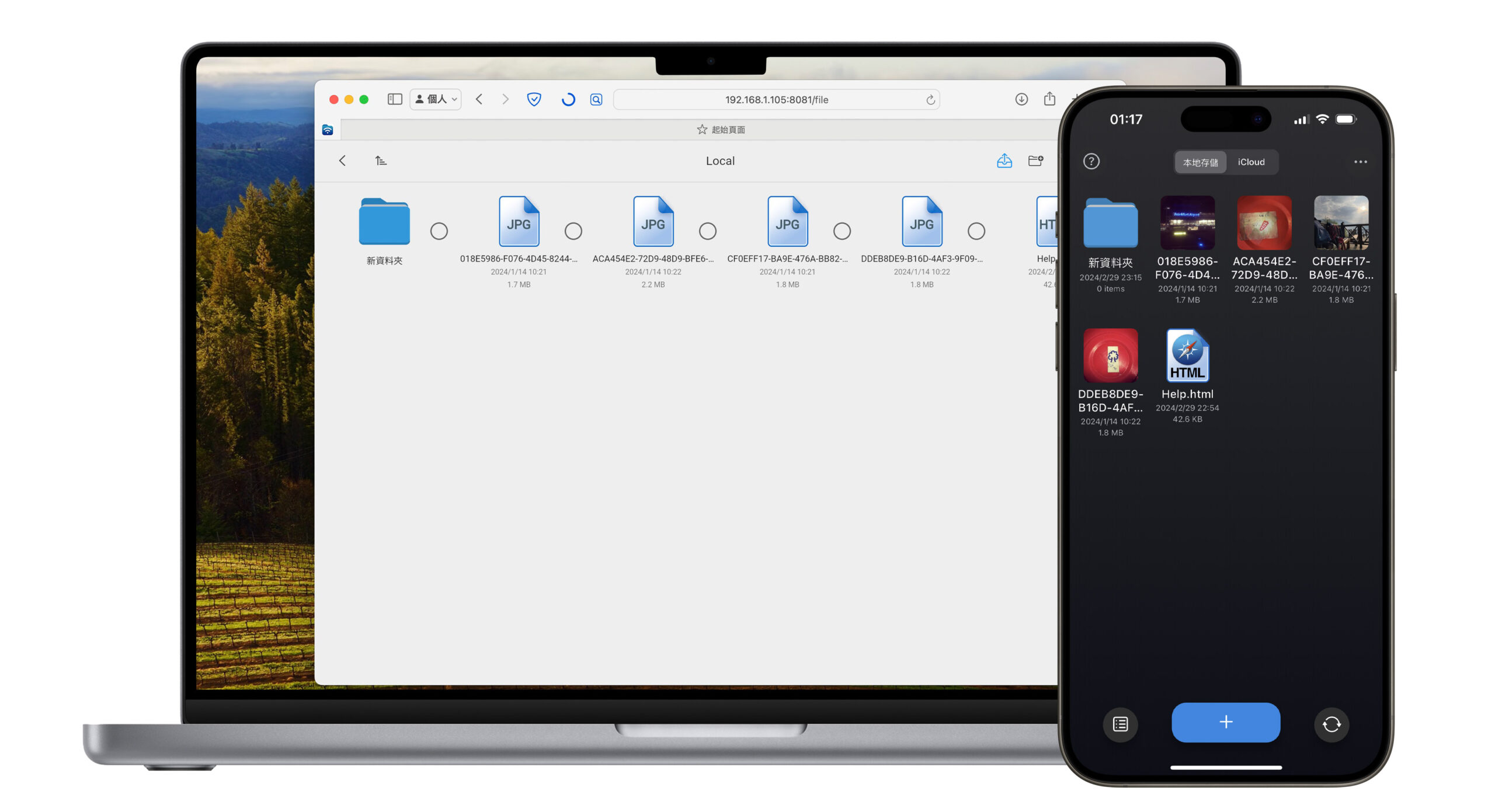This screenshot has width=1495, height=812.
Task: Select the radio button for DDEB8DE9 JPG file
Action: click(976, 231)
